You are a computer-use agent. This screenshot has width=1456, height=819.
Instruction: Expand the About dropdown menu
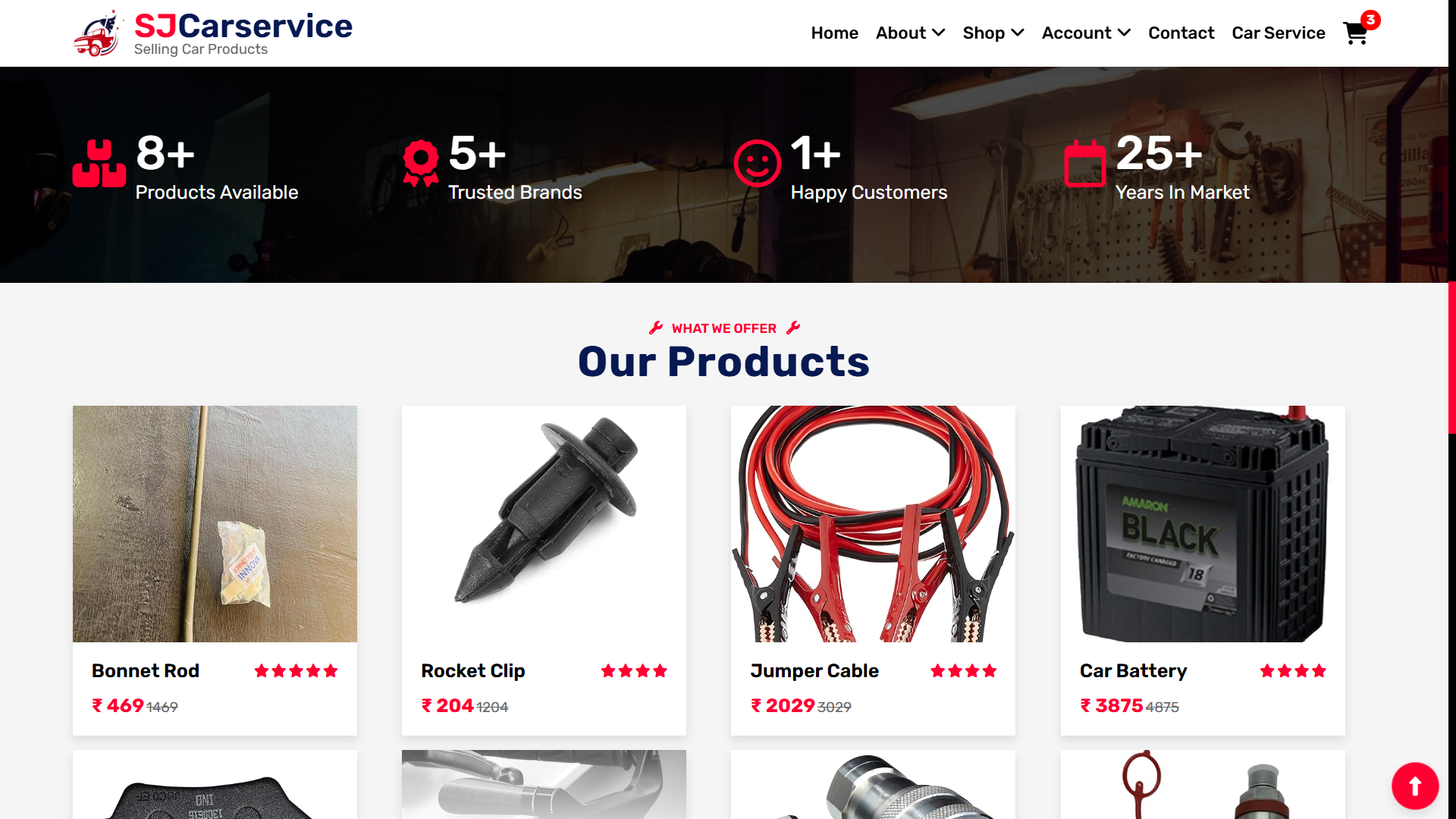tap(910, 33)
